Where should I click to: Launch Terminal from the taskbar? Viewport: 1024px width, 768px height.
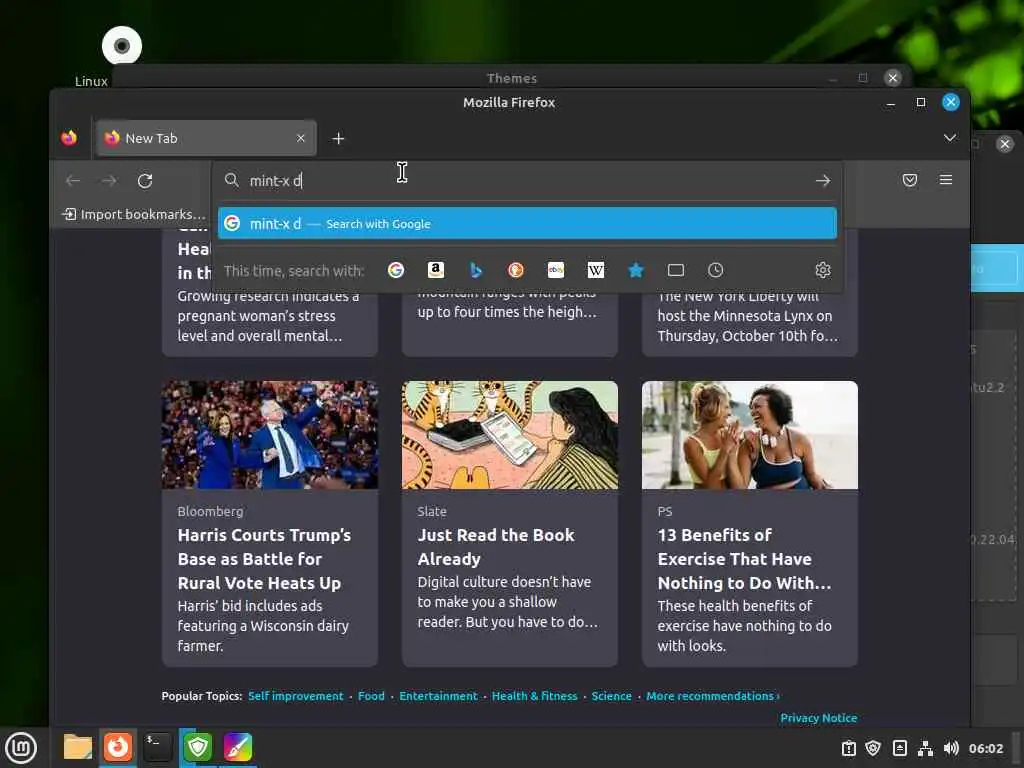click(x=157, y=747)
